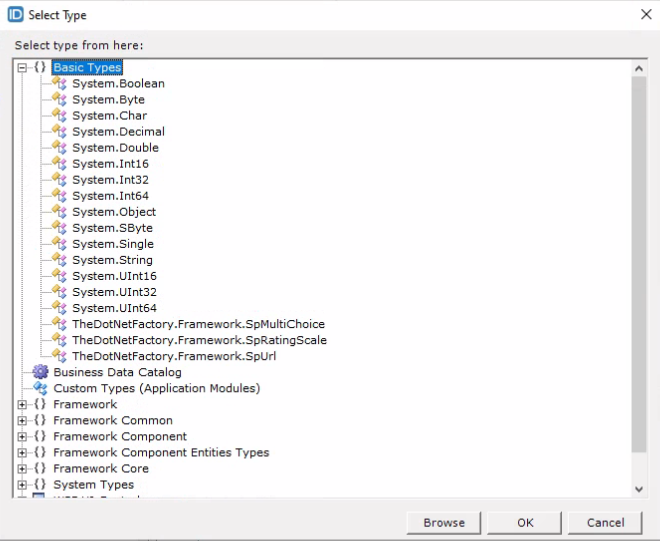660x541 pixels.
Task: Collapse the Basic Types node
Action: [x=22, y=68]
